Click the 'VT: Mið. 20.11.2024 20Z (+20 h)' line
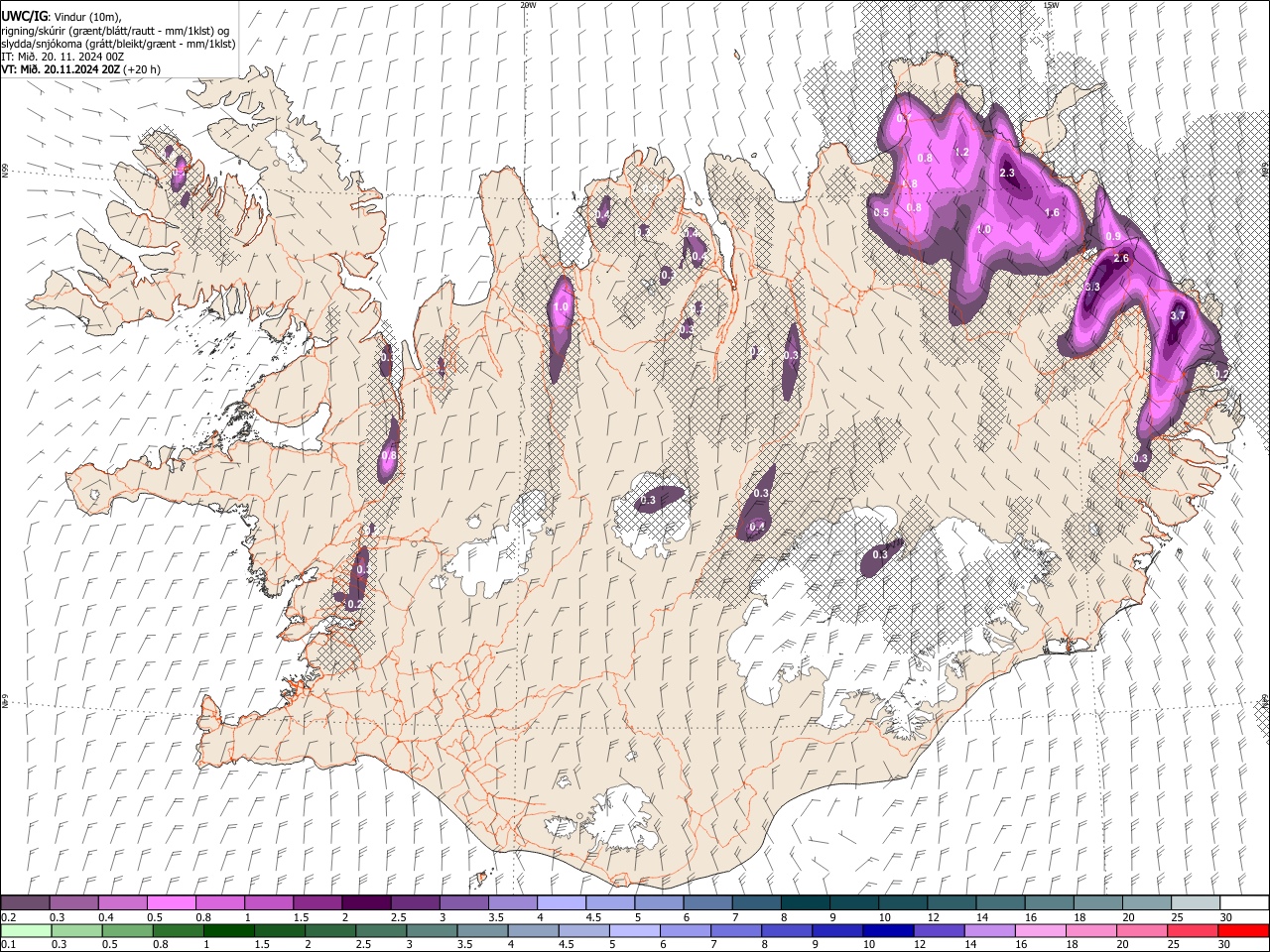Image resolution: width=1270 pixels, height=952 pixels. tap(80, 69)
